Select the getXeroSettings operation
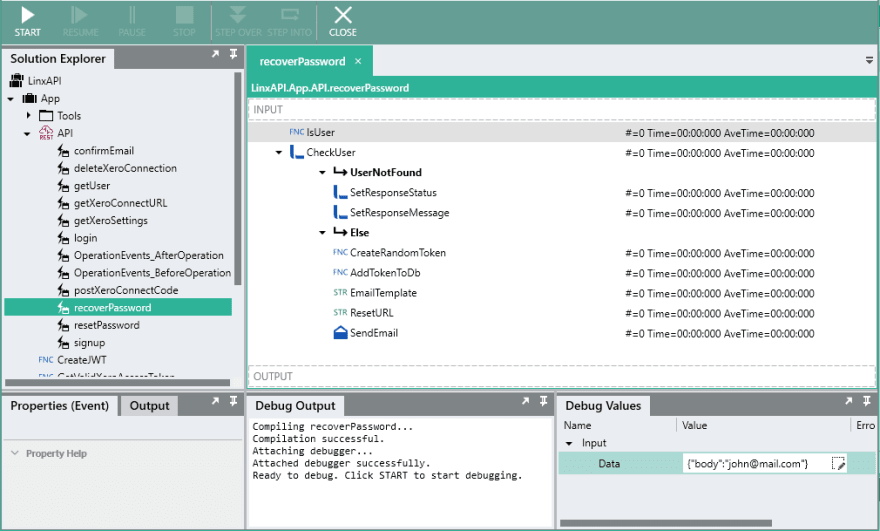Viewport: 880px width, 531px height. tap(111, 221)
